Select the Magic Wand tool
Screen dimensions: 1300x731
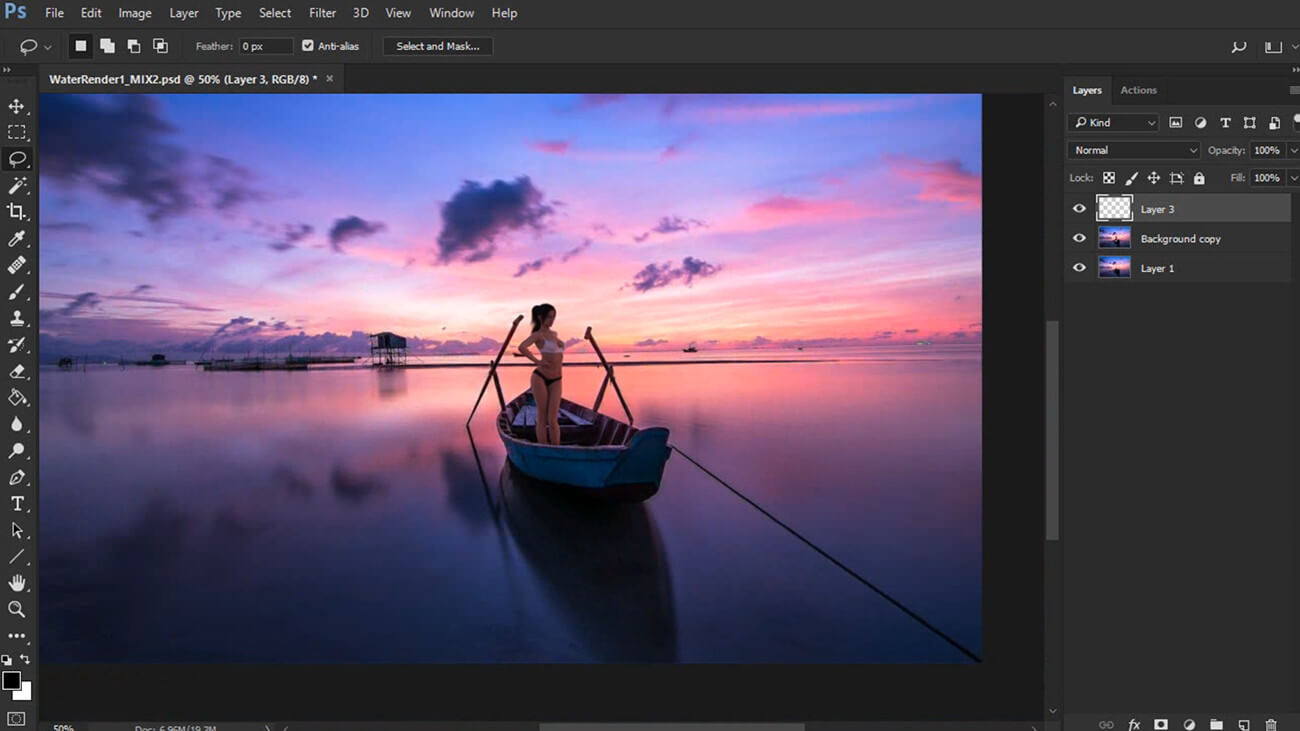17,186
